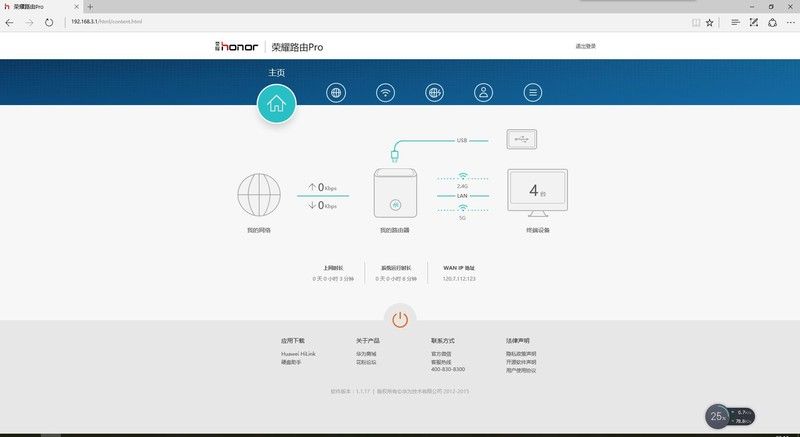The image size is (800, 437).
Task: Click the 客服热线 text
Action: click(x=441, y=362)
